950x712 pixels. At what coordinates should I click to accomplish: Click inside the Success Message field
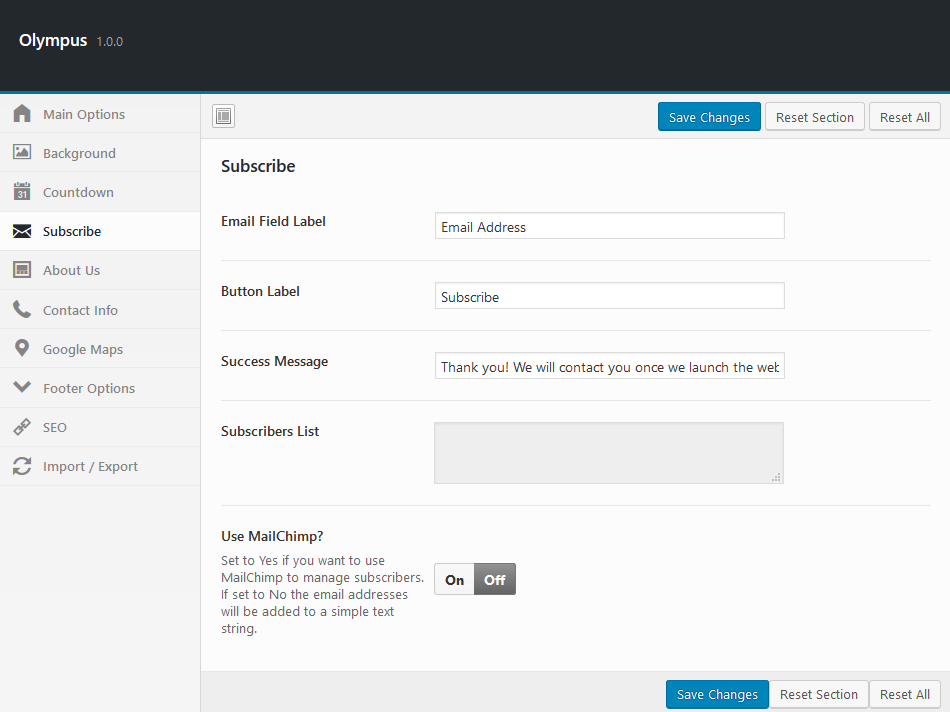(x=609, y=367)
